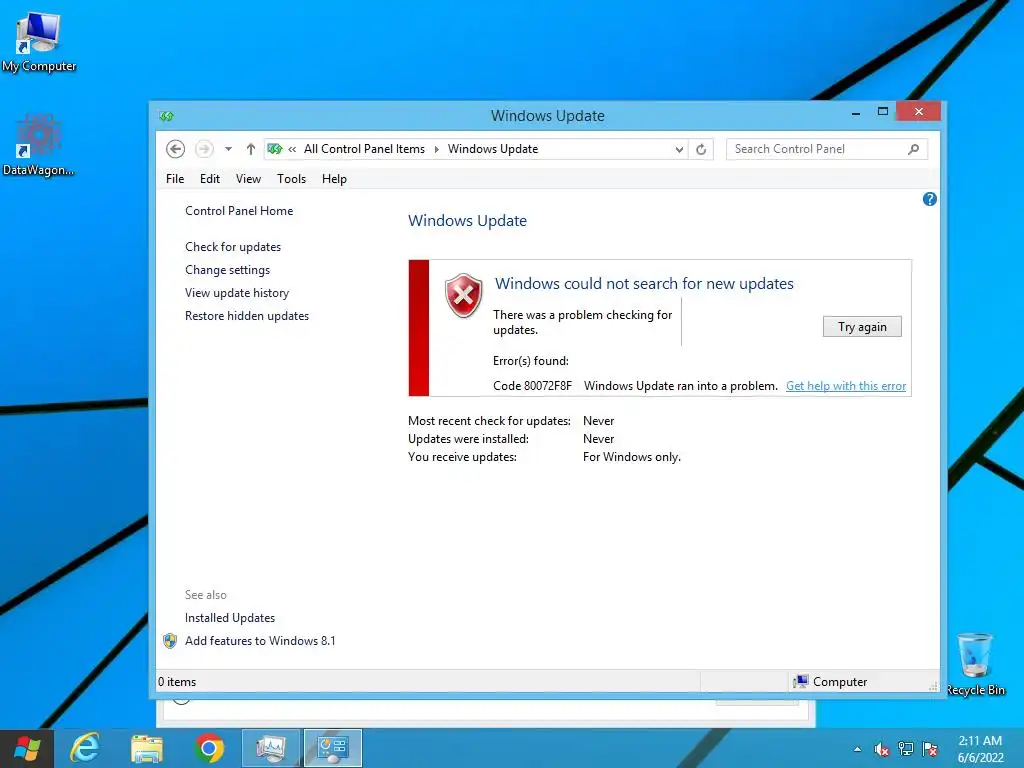Open View update history
Screen dimensions: 1024x768
(x=237, y=293)
